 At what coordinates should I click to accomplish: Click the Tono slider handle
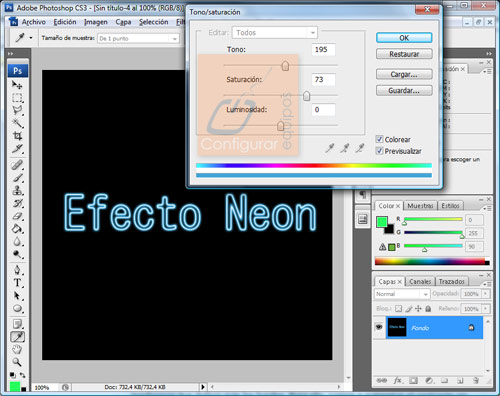pyautogui.click(x=285, y=66)
